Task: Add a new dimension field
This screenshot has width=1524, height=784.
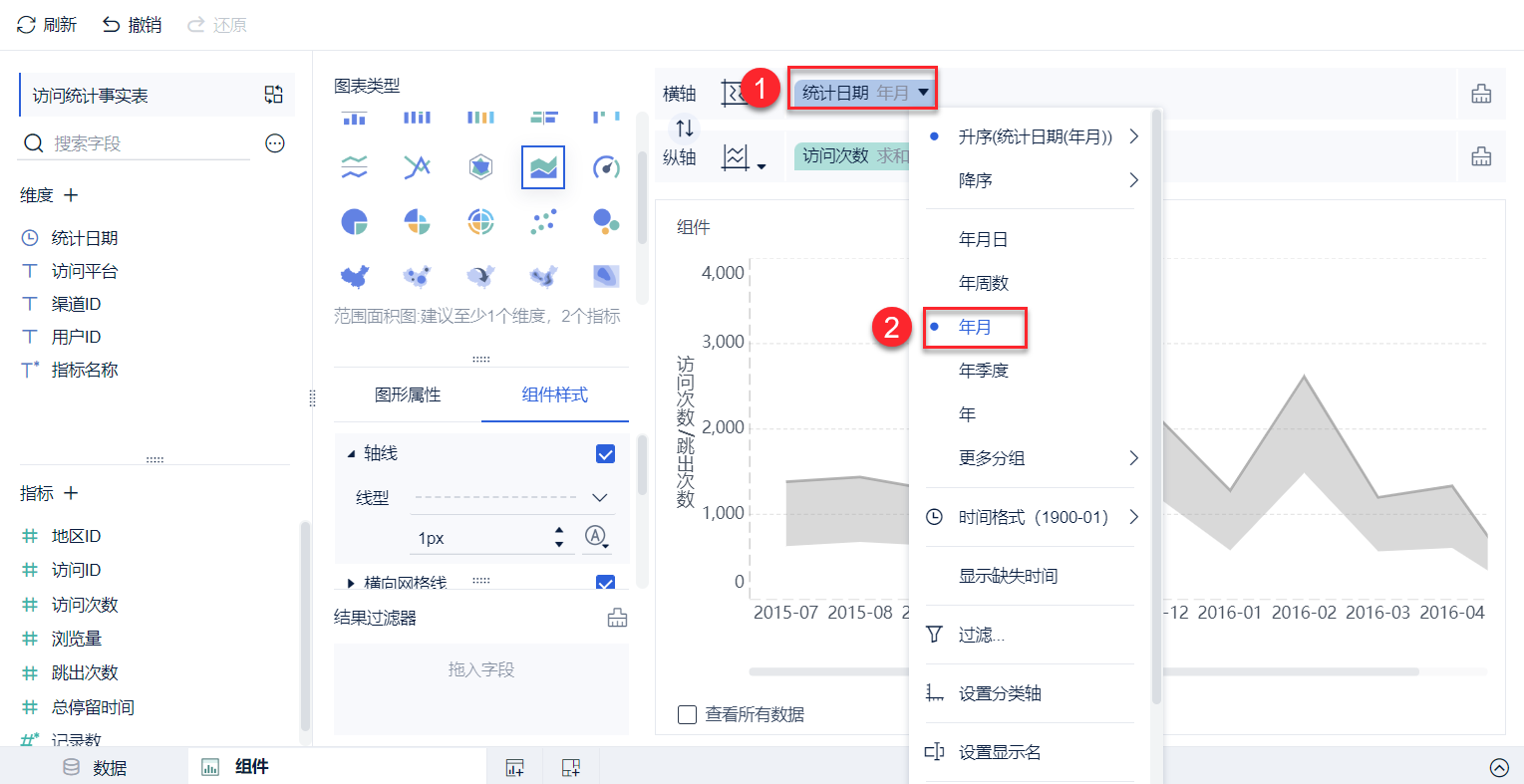Action: pyautogui.click(x=71, y=195)
